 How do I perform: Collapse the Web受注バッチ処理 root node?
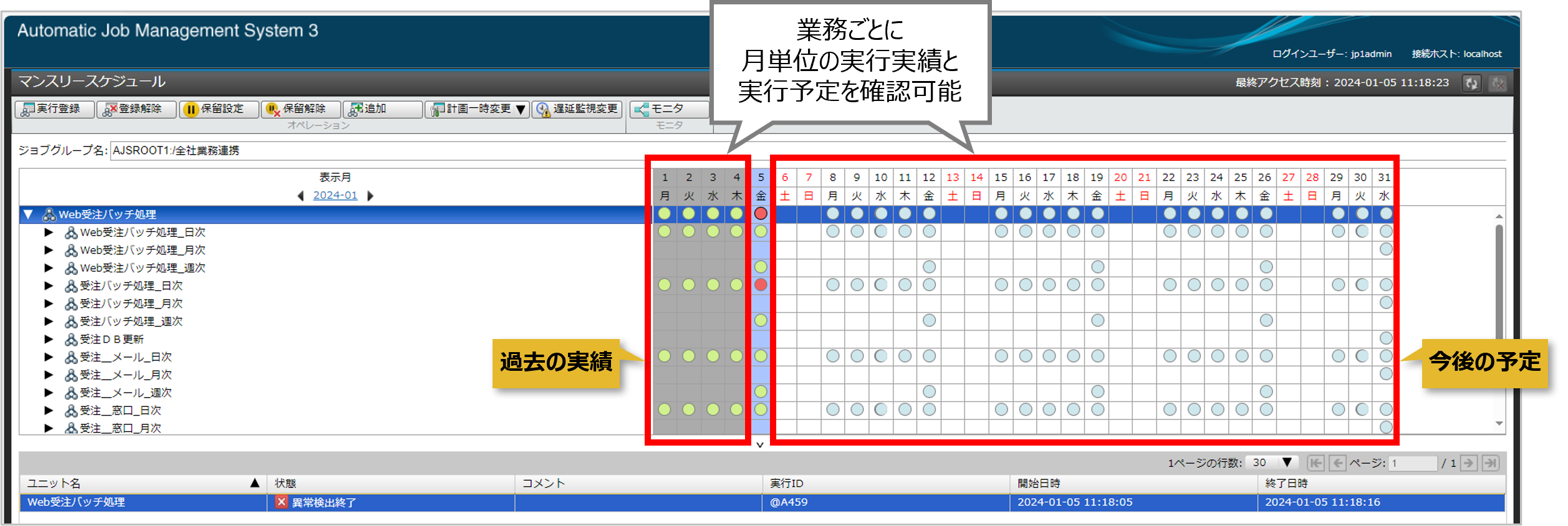[x=28, y=214]
